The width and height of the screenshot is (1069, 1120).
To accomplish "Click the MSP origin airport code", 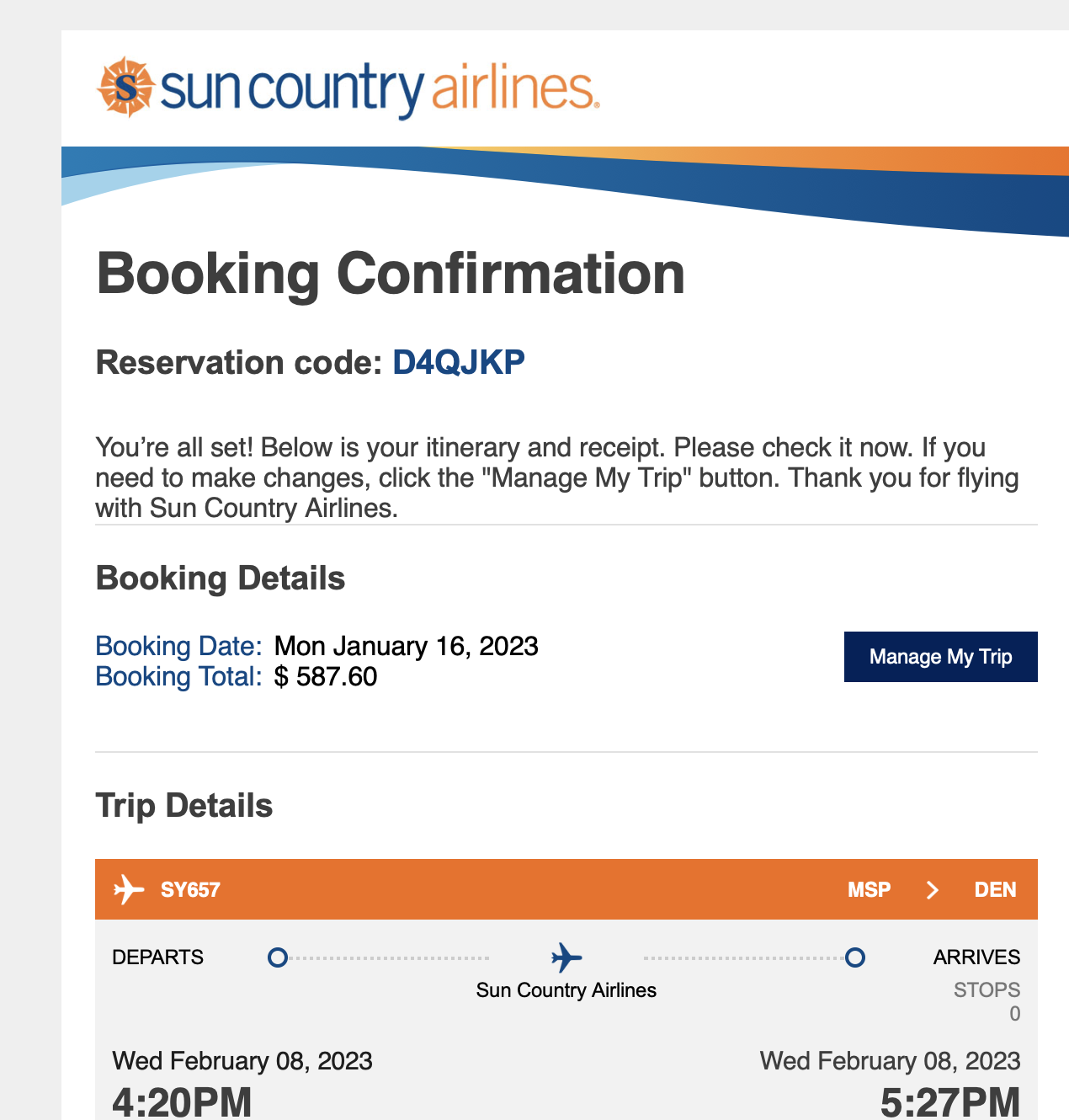I will click(x=869, y=890).
